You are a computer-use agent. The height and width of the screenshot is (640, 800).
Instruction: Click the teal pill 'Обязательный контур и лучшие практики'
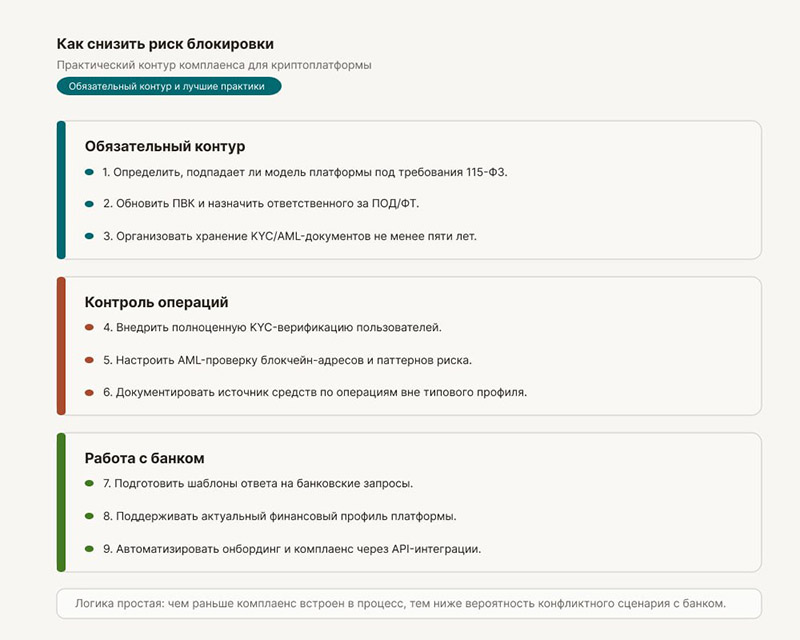[169, 87]
